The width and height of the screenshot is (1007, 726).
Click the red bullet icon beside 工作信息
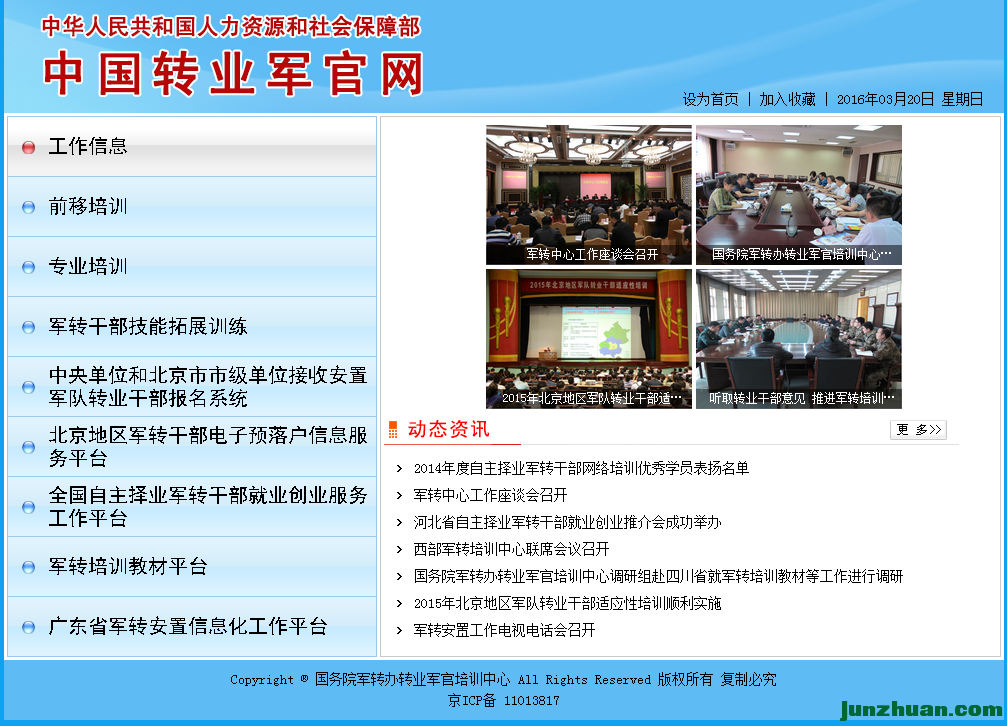(x=28, y=147)
